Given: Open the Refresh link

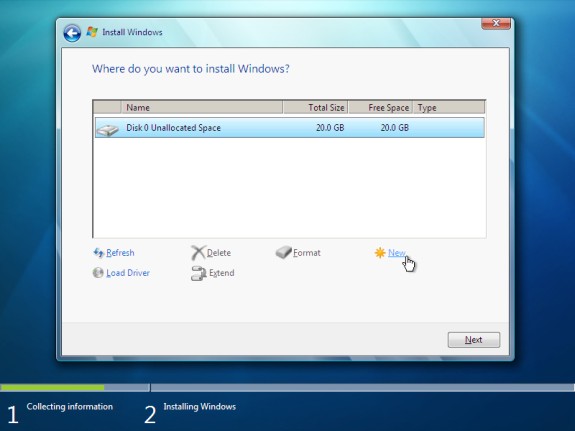Looking at the screenshot, I should 120,253.
